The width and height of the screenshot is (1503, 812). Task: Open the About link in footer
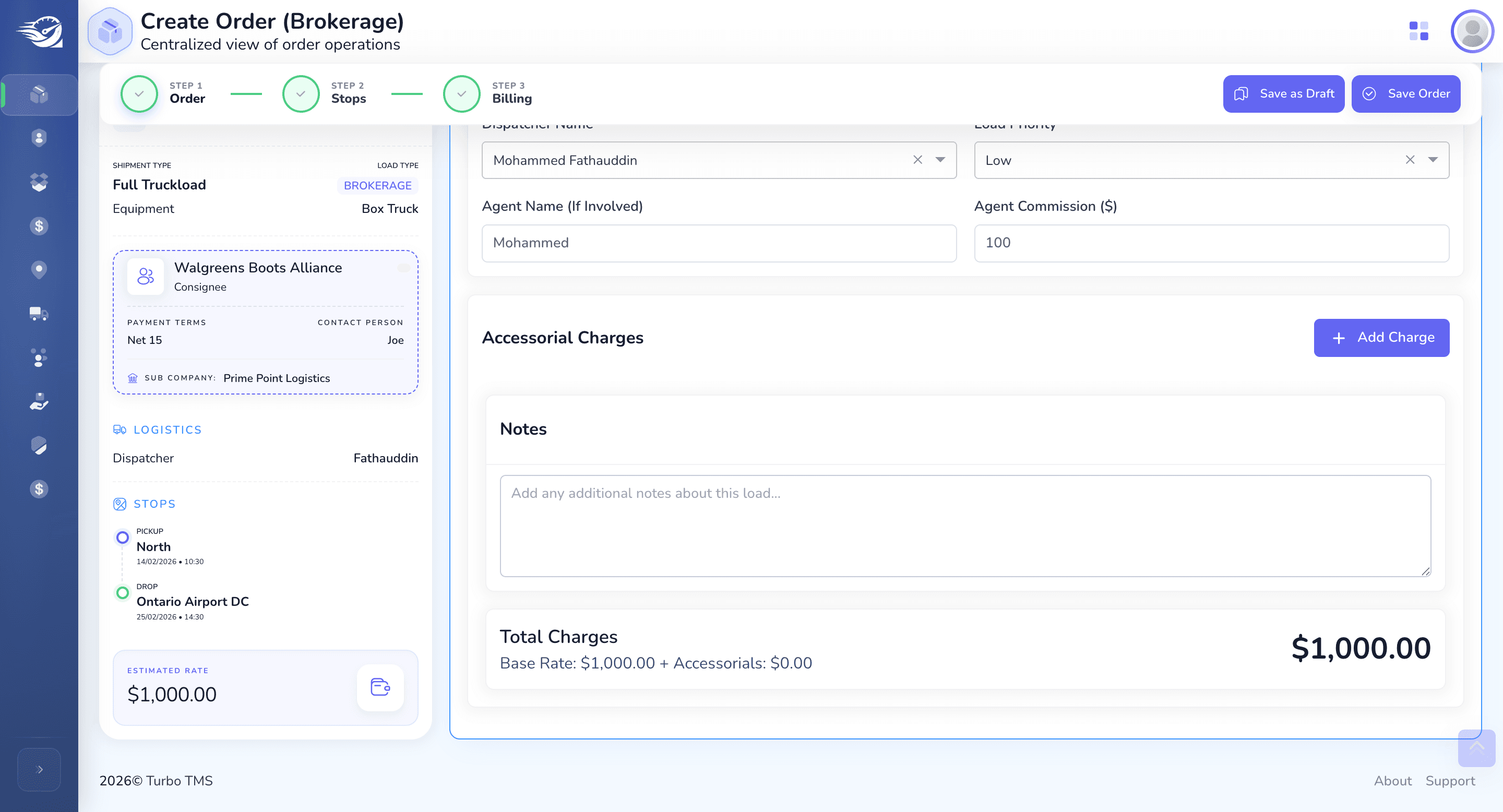coord(1392,781)
